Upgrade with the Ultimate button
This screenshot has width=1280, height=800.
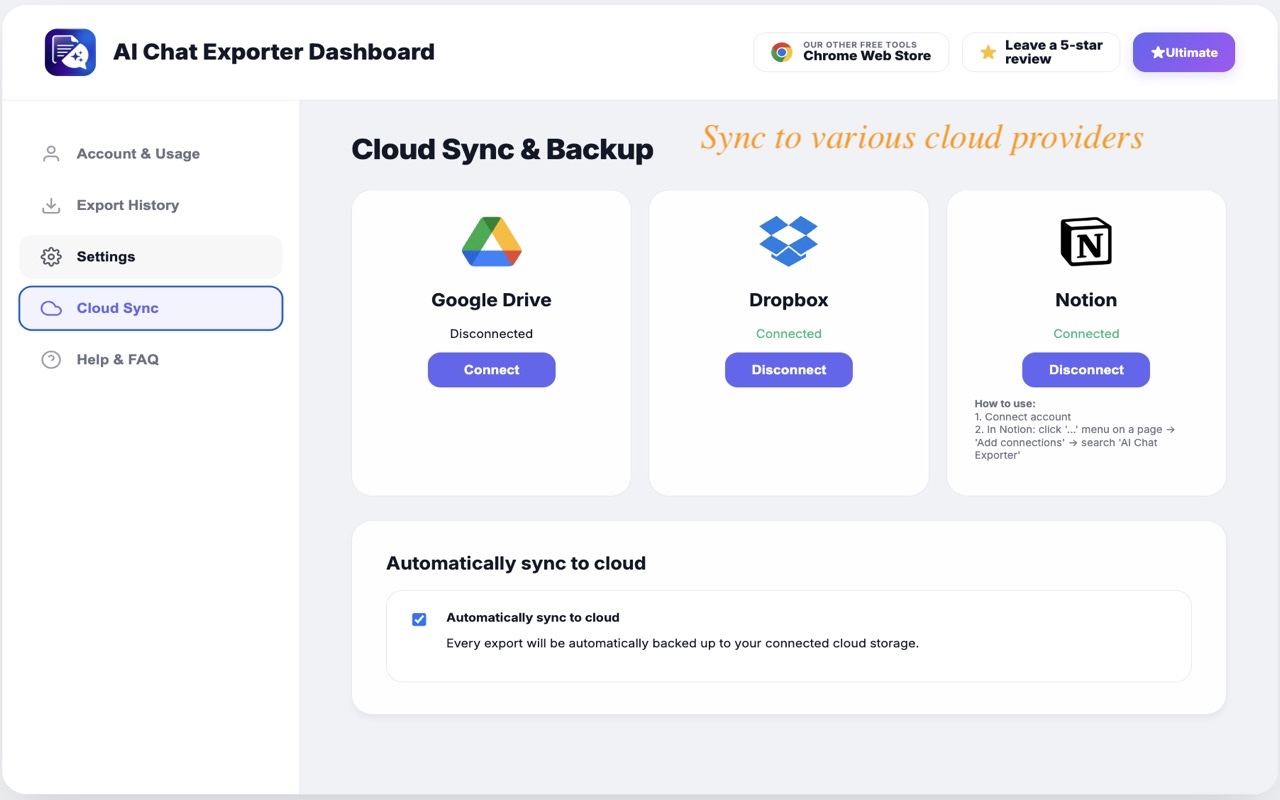click(1183, 52)
